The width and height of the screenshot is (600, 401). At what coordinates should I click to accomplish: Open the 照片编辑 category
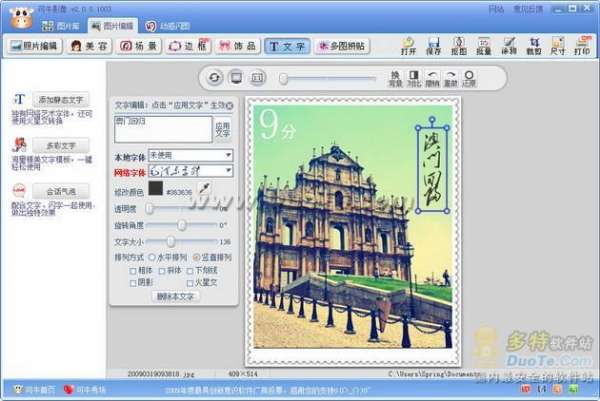click(x=34, y=46)
